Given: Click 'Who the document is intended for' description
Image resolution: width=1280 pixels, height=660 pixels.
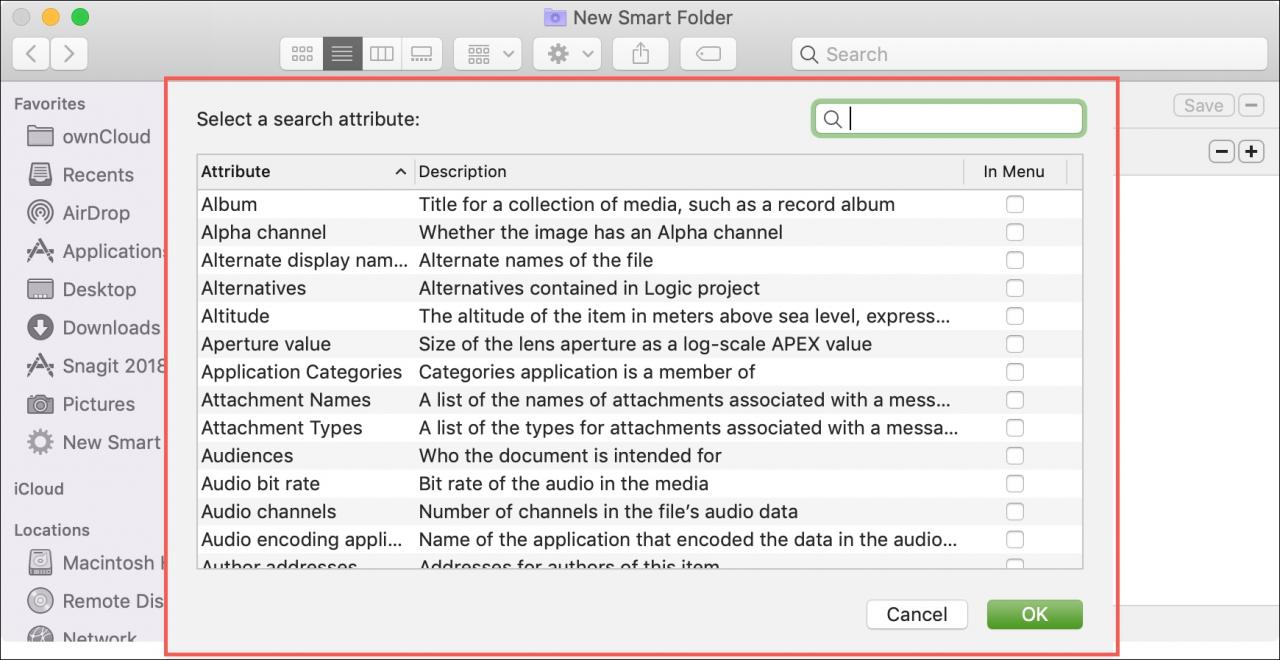Looking at the screenshot, I should click(x=570, y=456).
